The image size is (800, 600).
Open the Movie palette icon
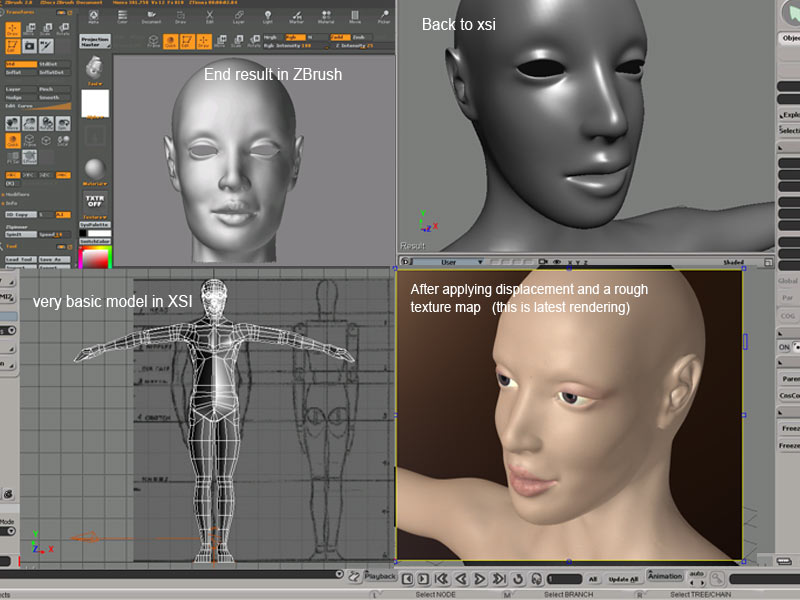[355, 17]
